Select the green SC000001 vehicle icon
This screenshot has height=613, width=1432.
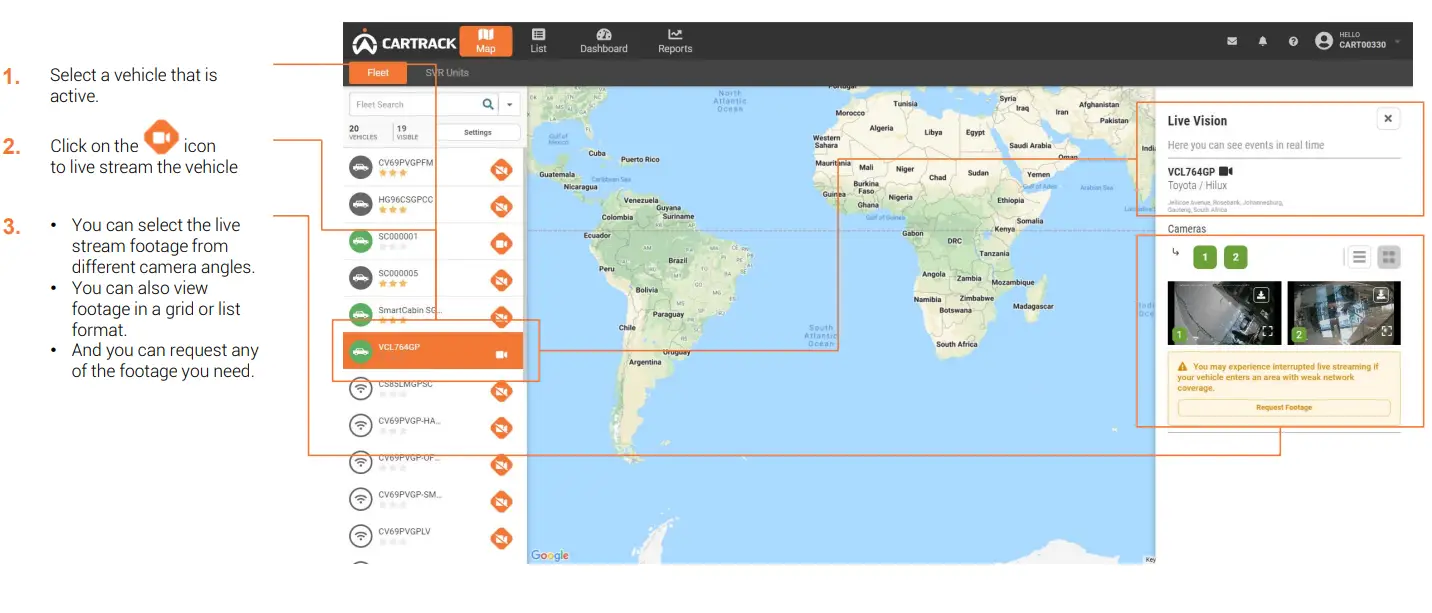[x=360, y=241]
